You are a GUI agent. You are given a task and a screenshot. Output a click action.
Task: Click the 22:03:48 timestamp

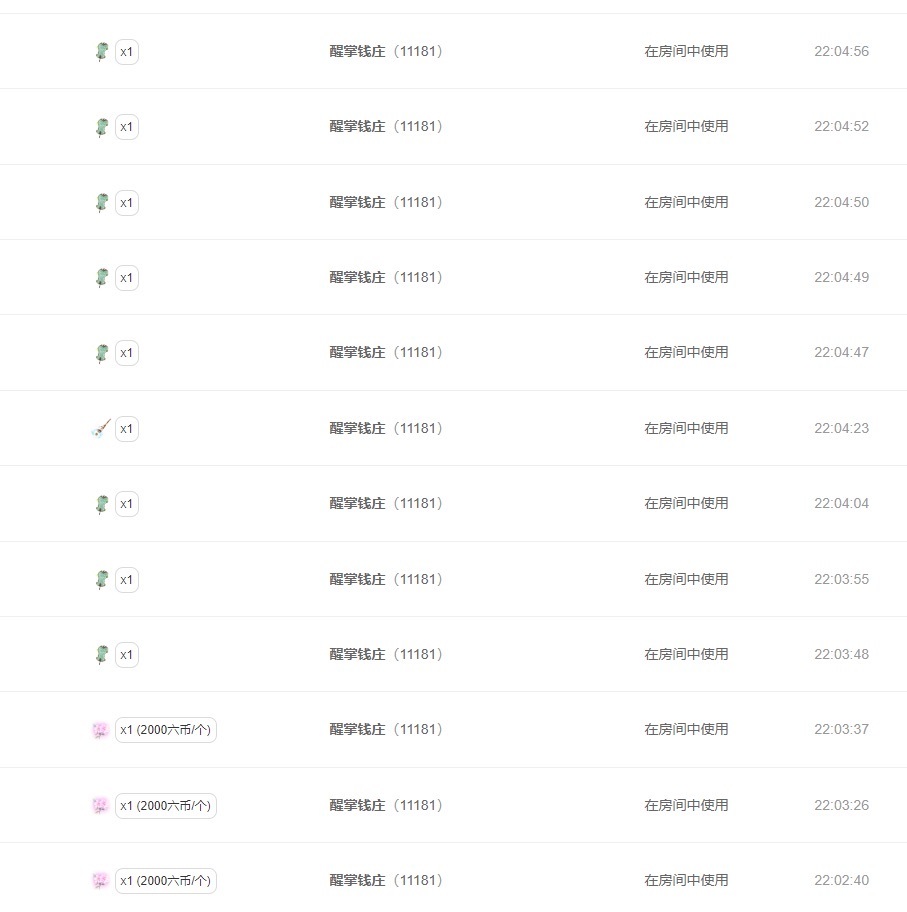(841, 654)
